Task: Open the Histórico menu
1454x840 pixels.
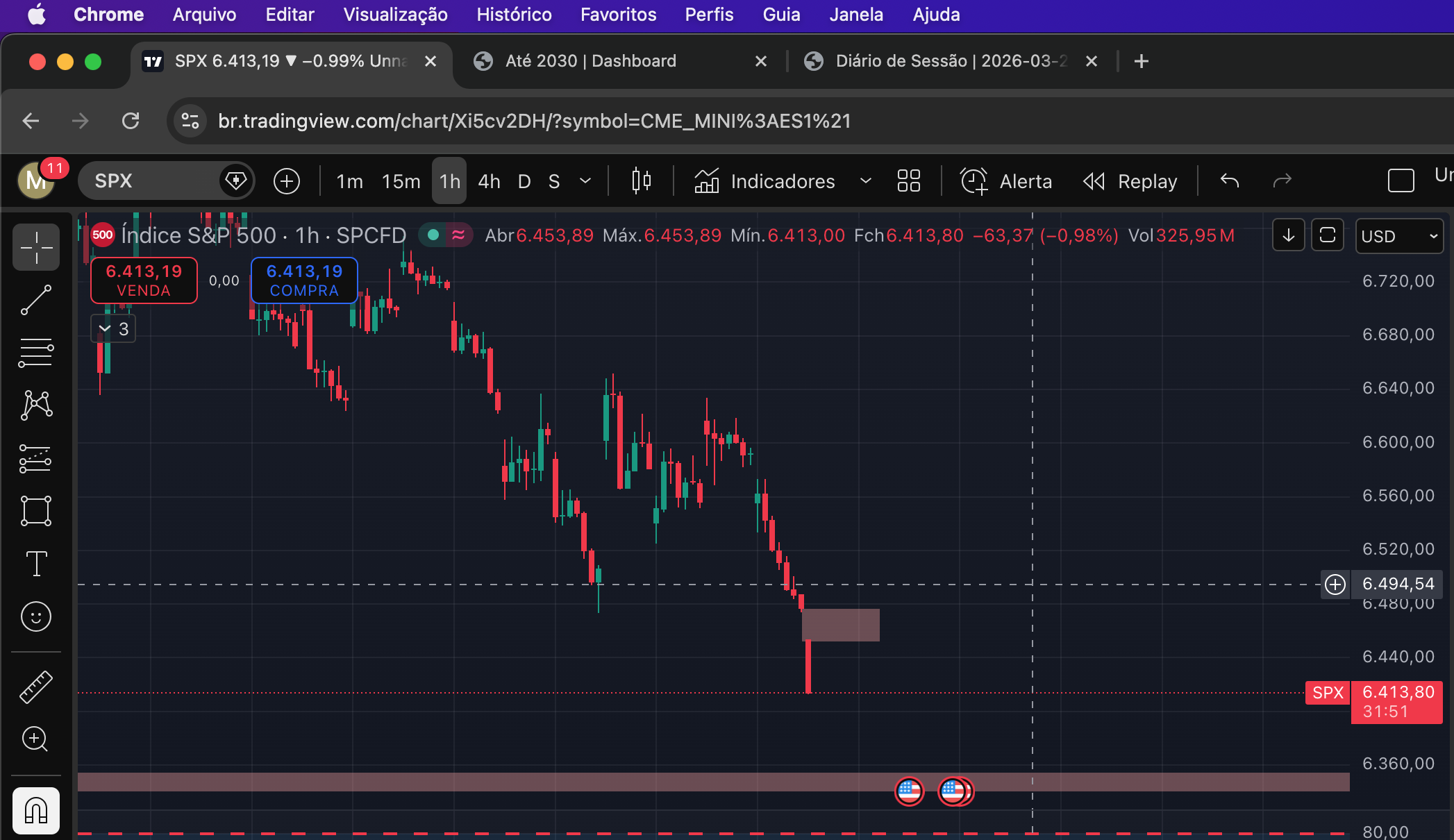Action: tap(514, 15)
